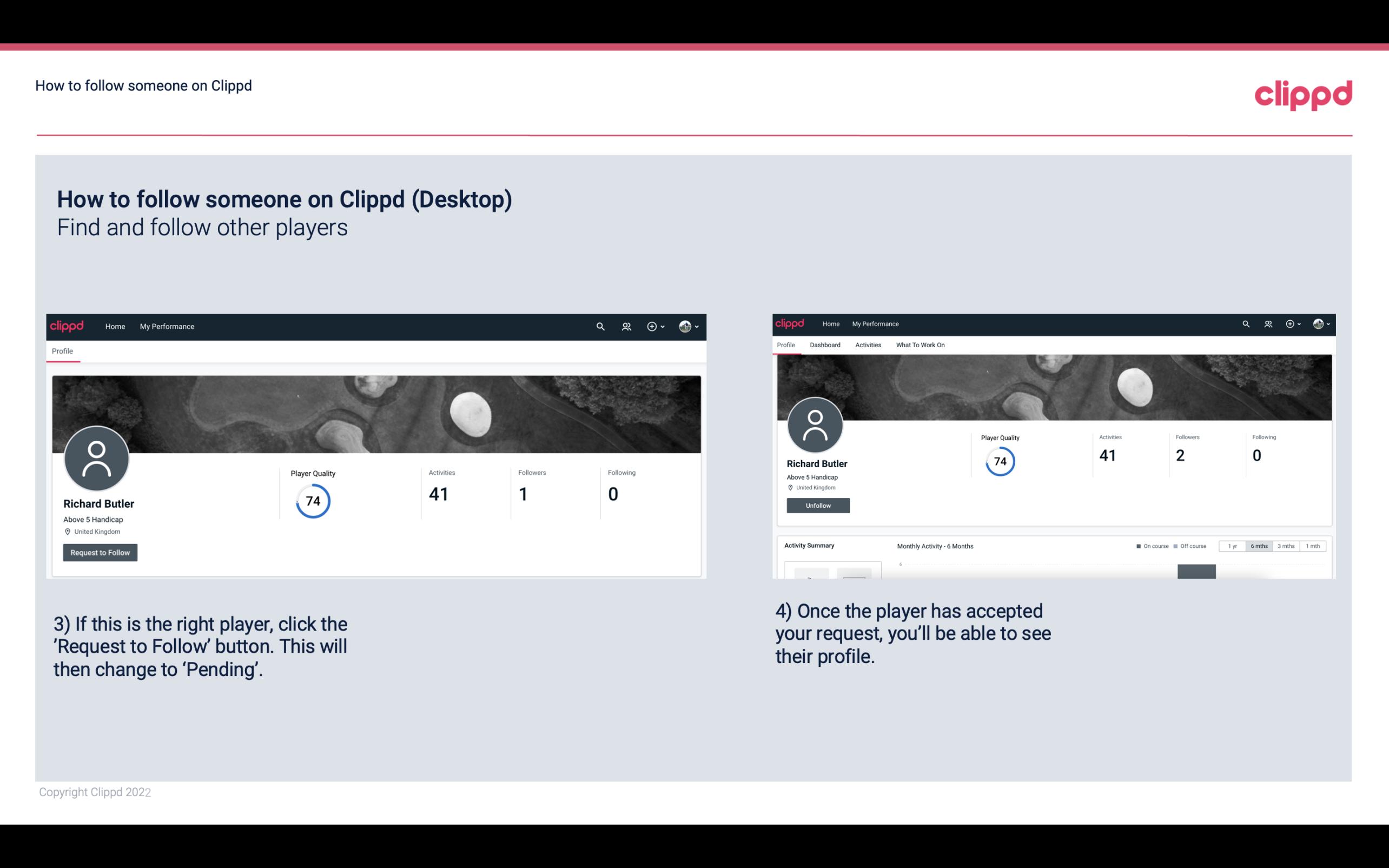The height and width of the screenshot is (868, 1389).
Task: Select the '6 mths' activity period toggle
Action: [1259, 546]
